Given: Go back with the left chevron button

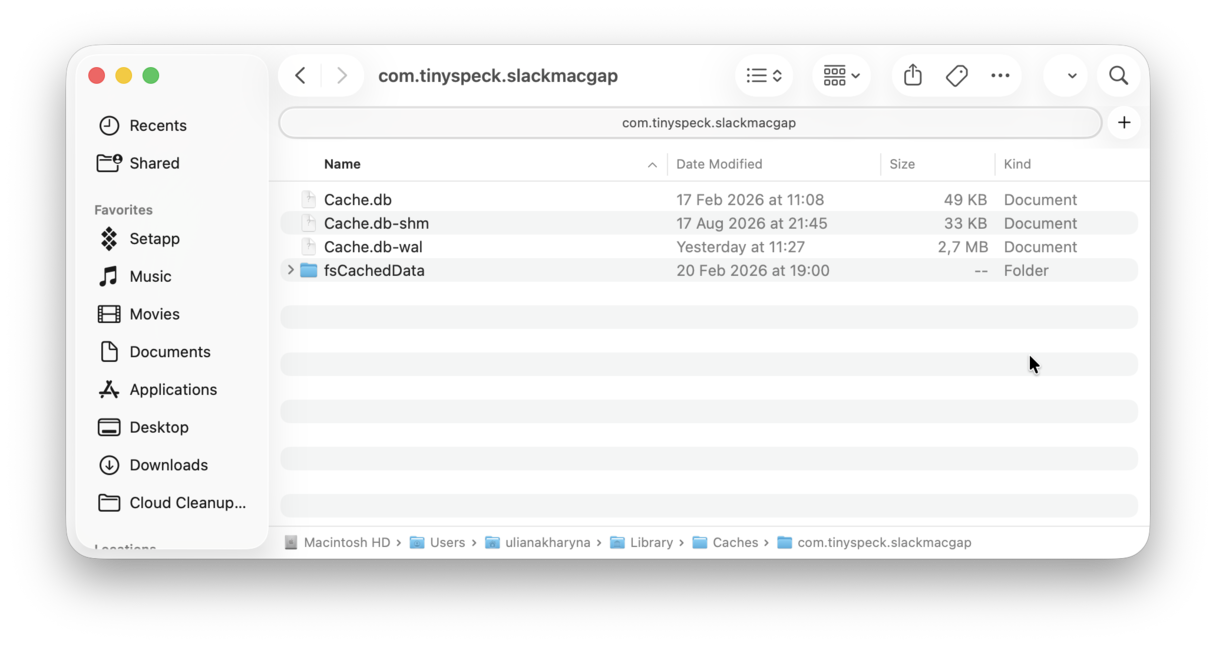Looking at the screenshot, I should 300,76.
